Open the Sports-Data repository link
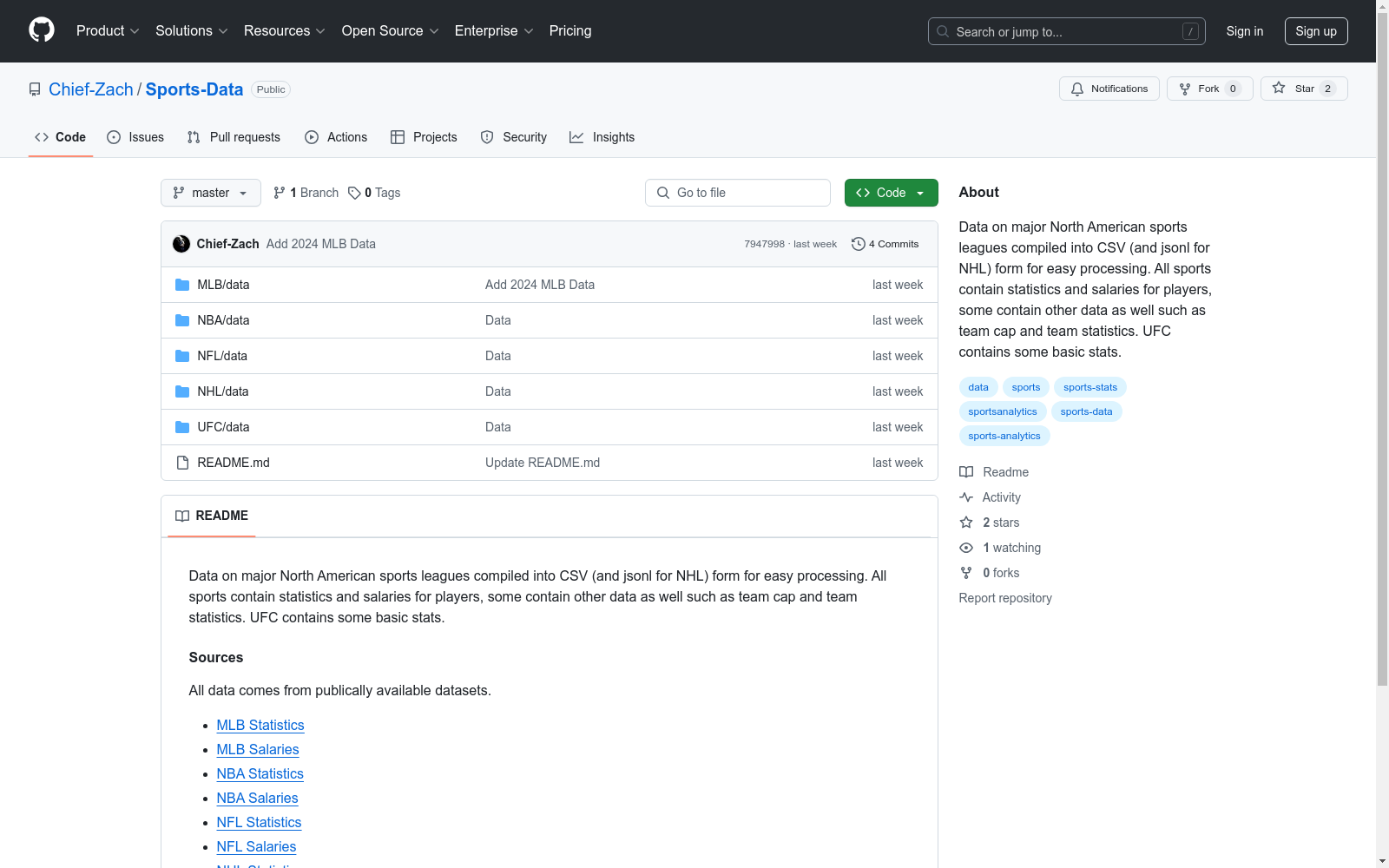 pyautogui.click(x=194, y=89)
